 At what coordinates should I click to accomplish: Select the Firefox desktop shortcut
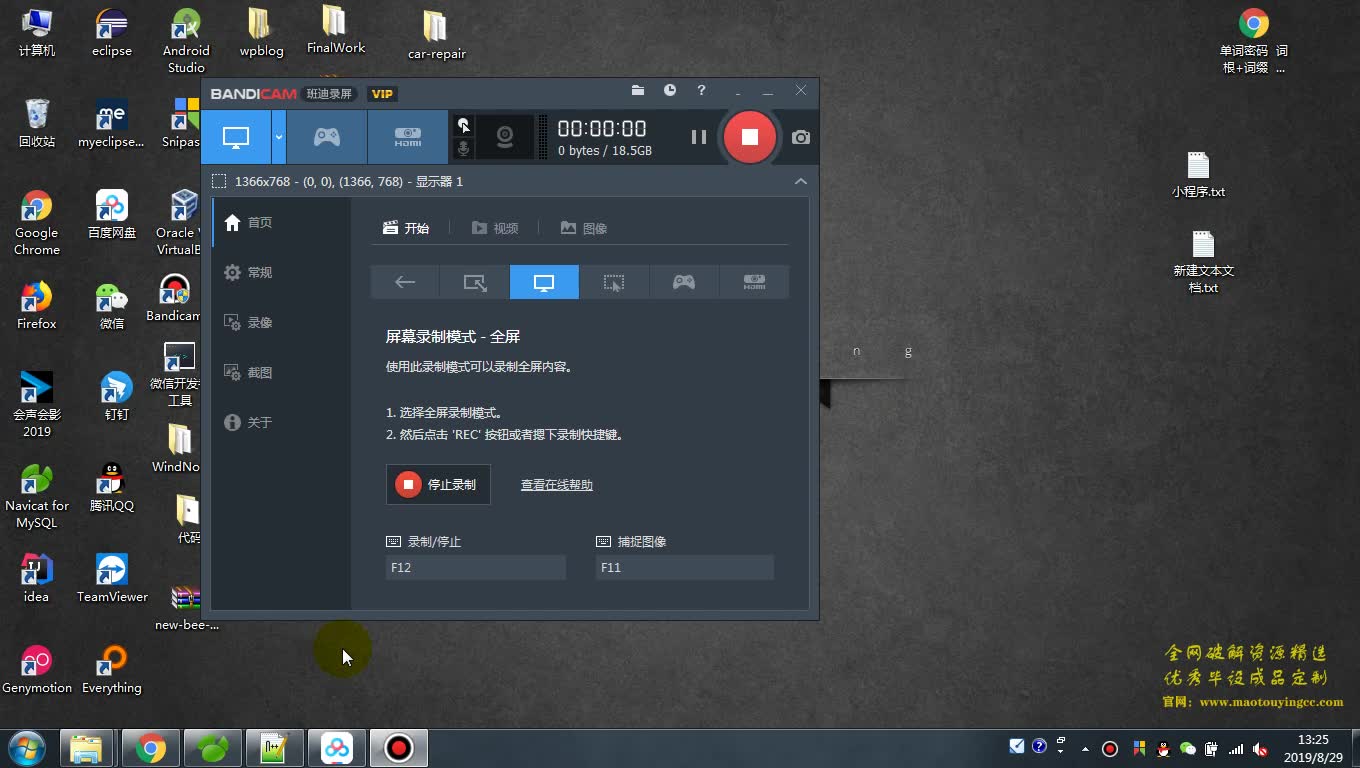(37, 305)
